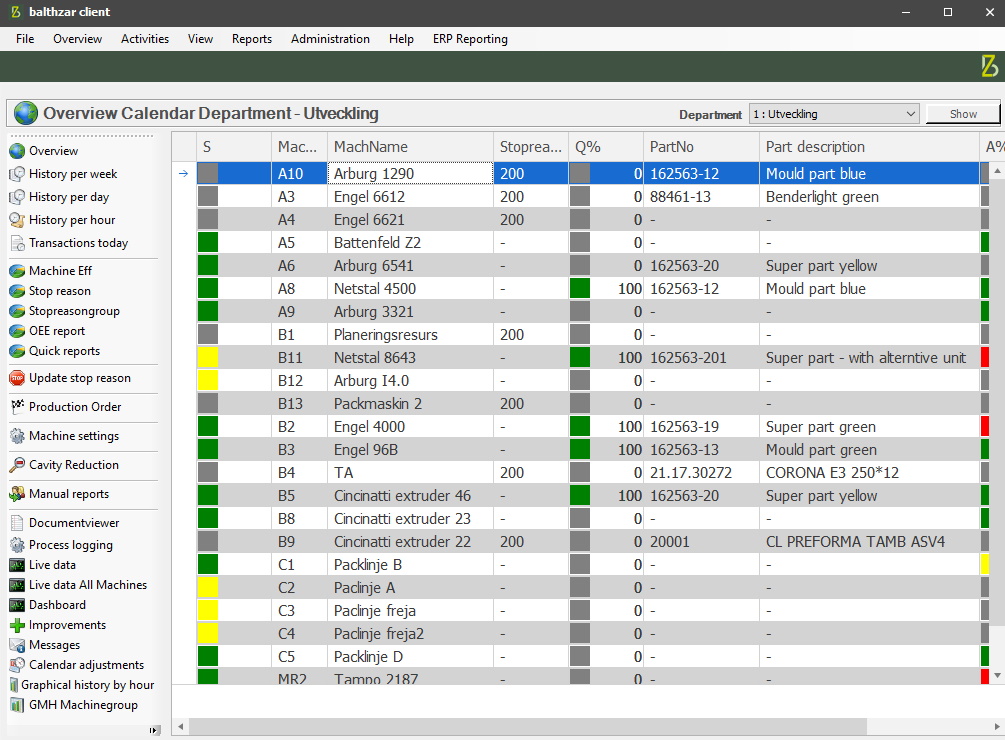1005x740 pixels.
Task: Open the Overview sidebar icon
Action: [x=17, y=151]
